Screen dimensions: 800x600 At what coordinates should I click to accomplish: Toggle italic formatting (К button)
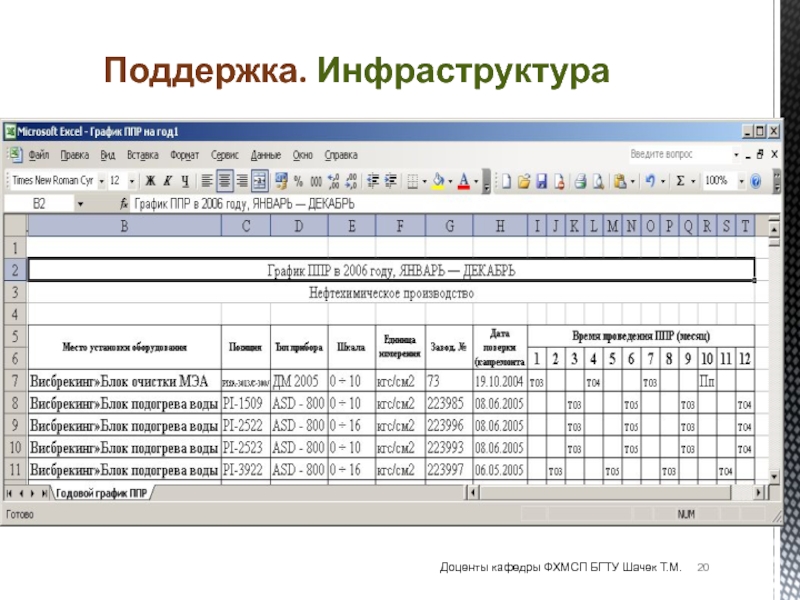(x=167, y=181)
